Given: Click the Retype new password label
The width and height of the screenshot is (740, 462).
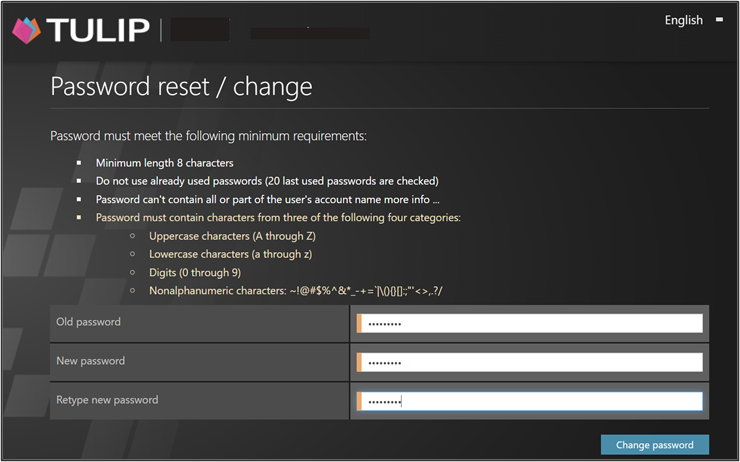Looking at the screenshot, I should click(107, 399).
